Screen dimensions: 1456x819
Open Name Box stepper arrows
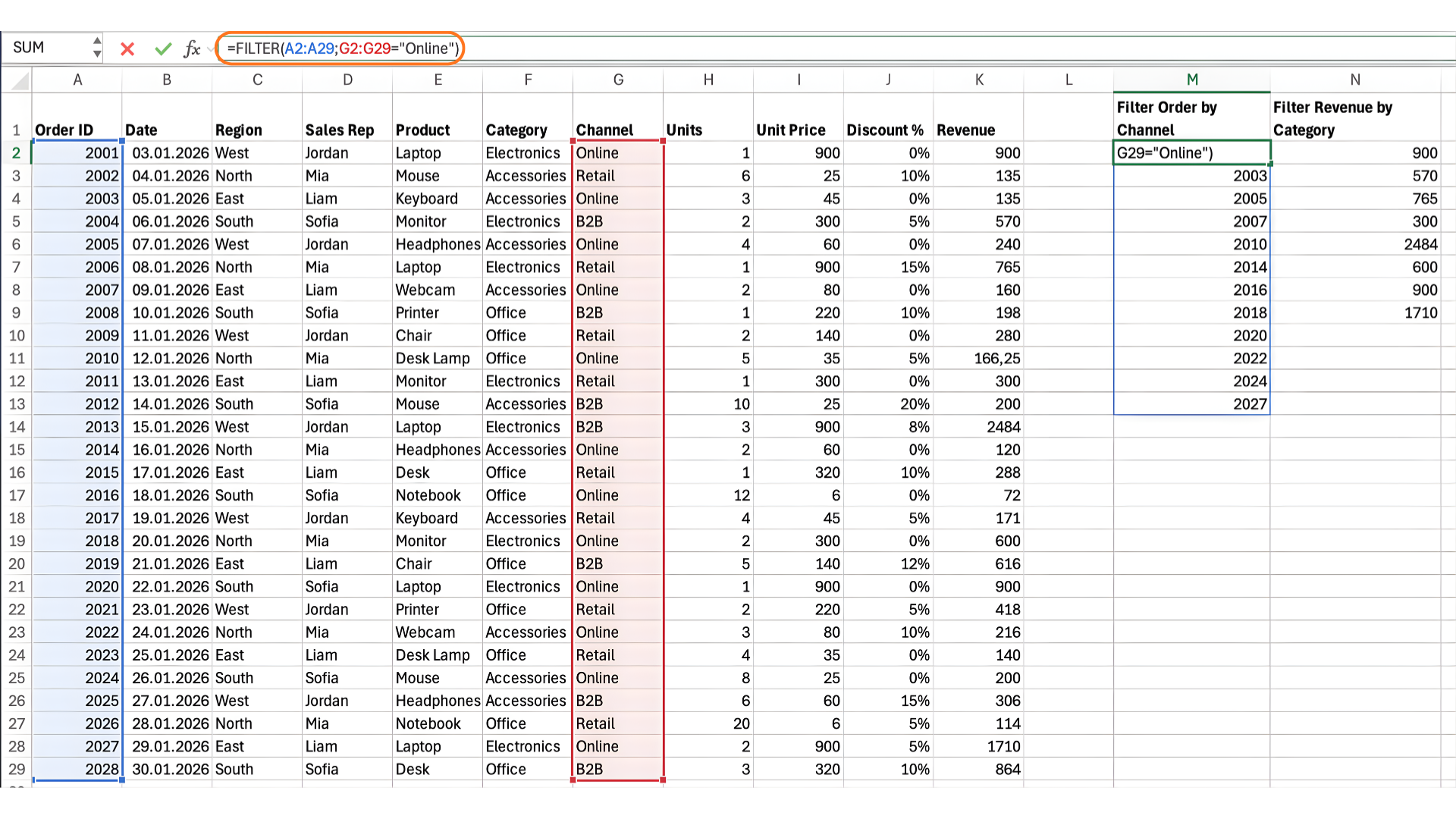[x=97, y=48]
